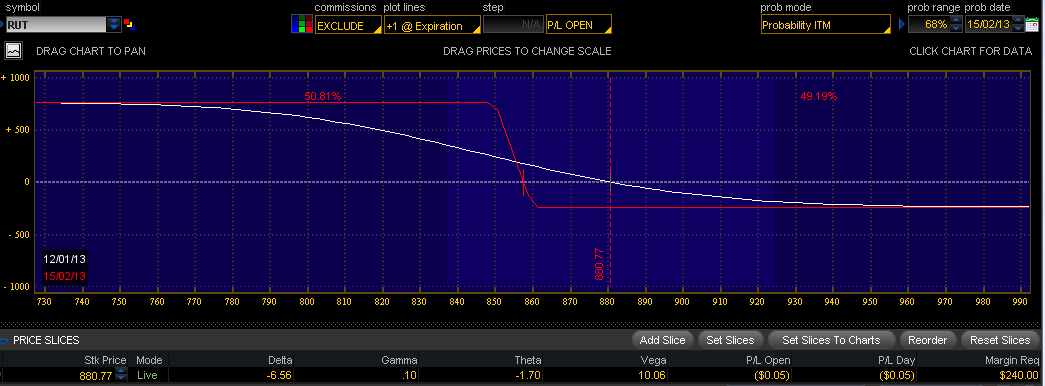This screenshot has height=386, width=1045.
Task: Click the Gamma value .10
Action: tap(409, 375)
